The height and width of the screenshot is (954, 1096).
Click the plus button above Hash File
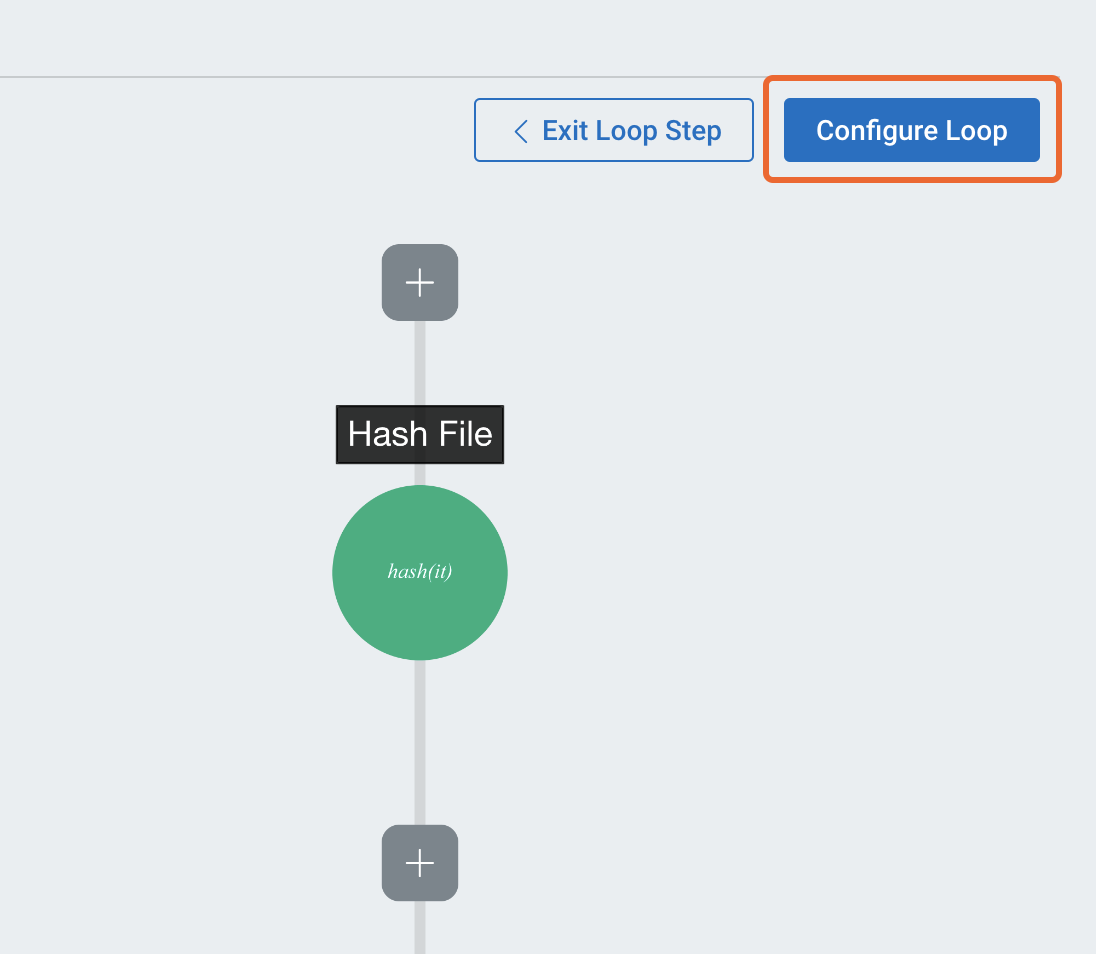(420, 283)
